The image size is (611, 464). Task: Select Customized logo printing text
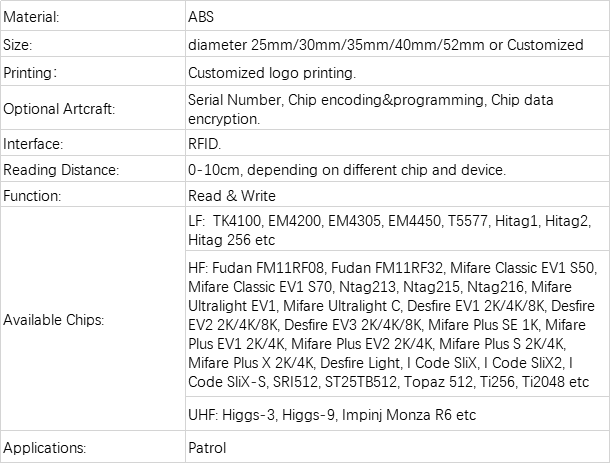tap(271, 74)
